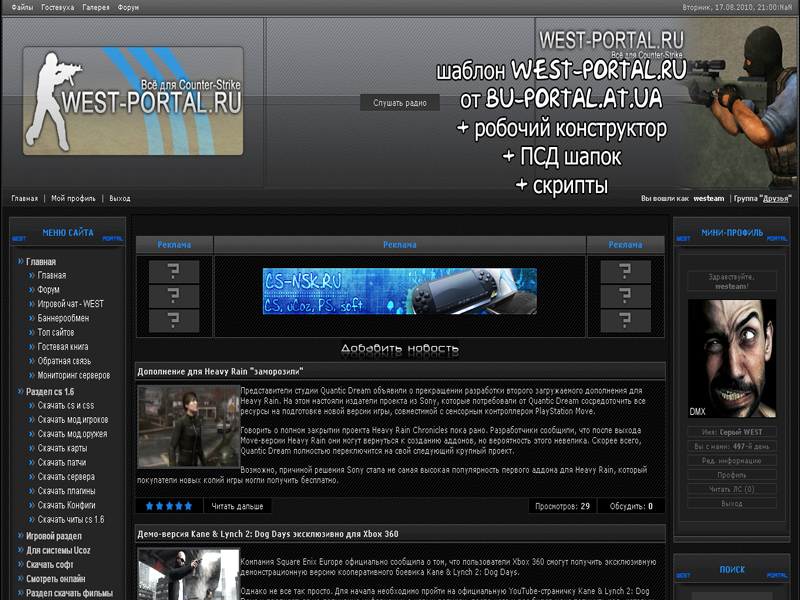The image size is (800, 600).
Task: Go to 'Мой профиль' in navigation bar
Action: coord(73,198)
